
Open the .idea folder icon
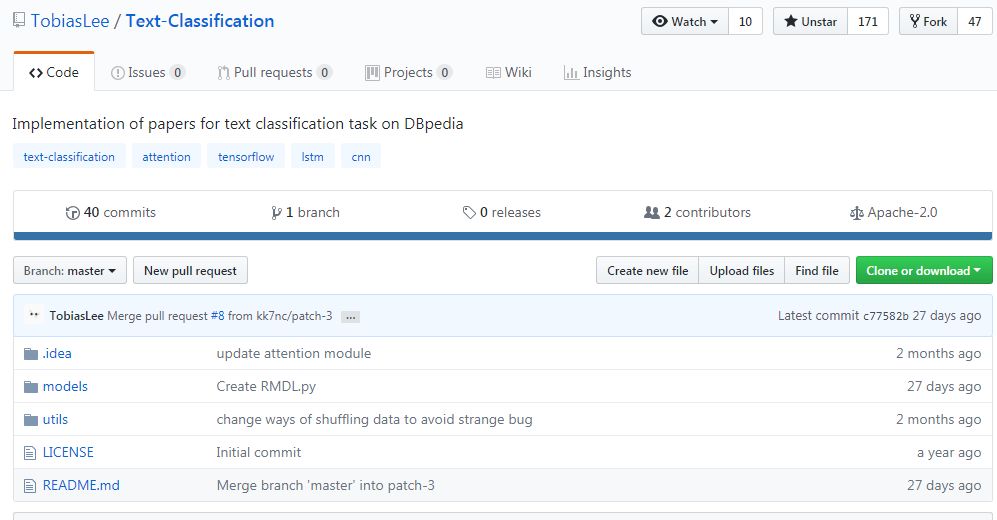(x=31, y=353)
